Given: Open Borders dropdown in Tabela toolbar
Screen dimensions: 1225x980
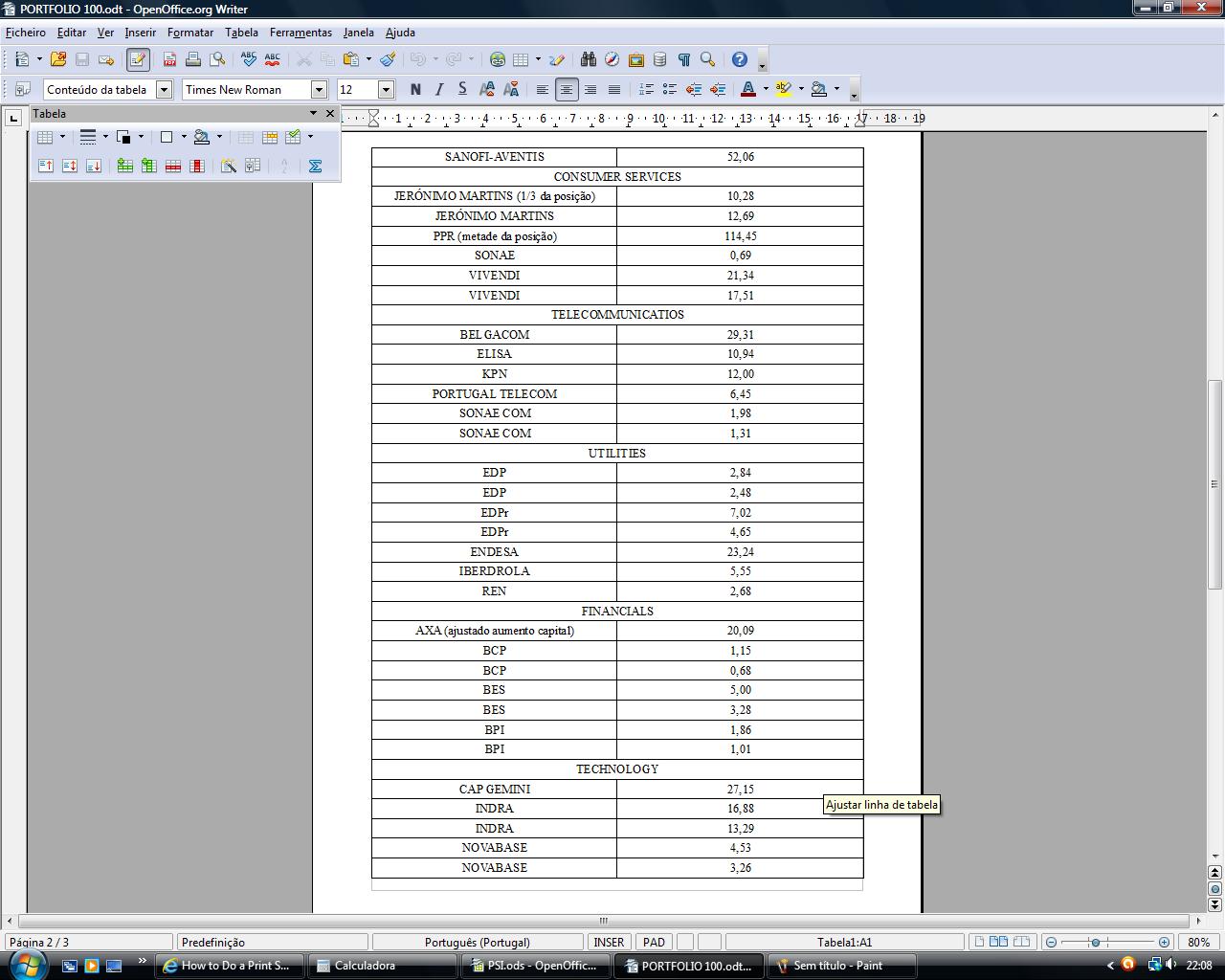Looking at the screenshot, I should click(x=184, y=137).
